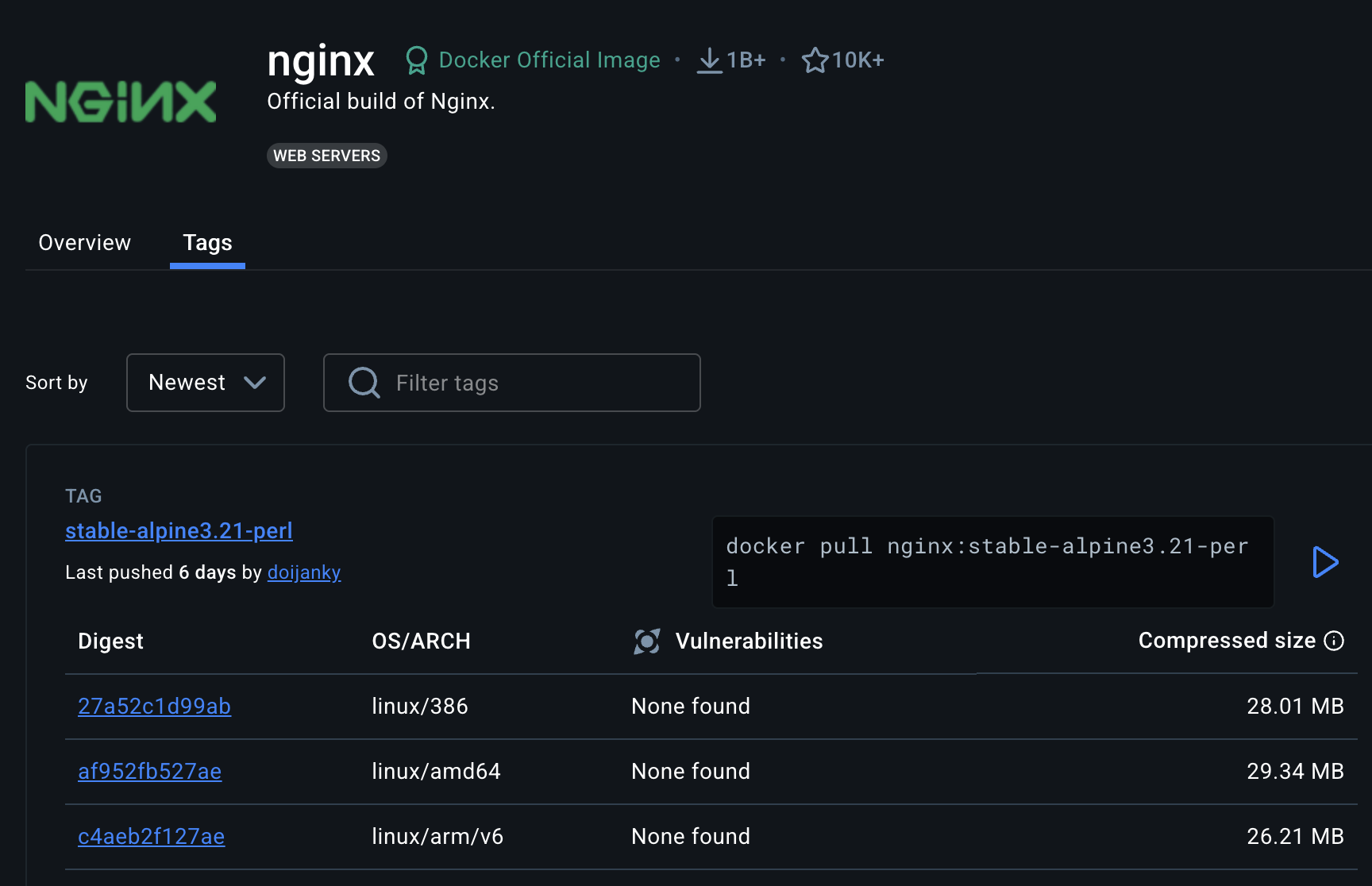Click the downloads arrow icon beside 1B+

tap(709, 60)
